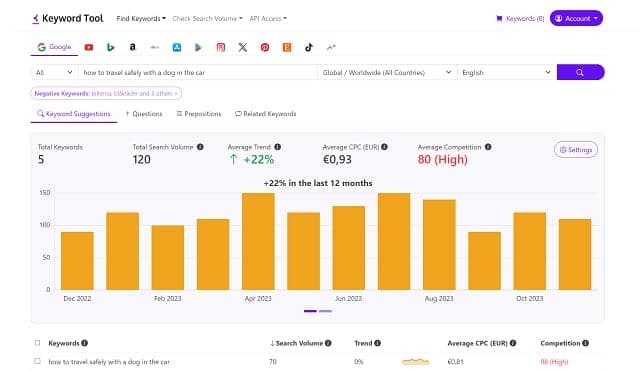Tick the select-all Keywords header checkbox
Viewport: 640px width, 371px height.
pyautogui.click(x=38, y=343)
